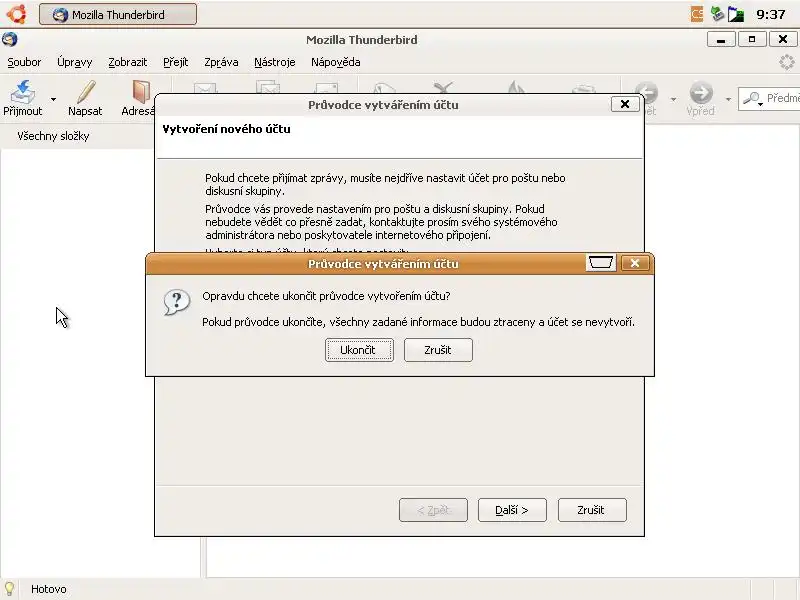Click Zrušit at the wizard bottom
Image resolution: width=800 pixels, height=600 pixels.
coord(592,510)
